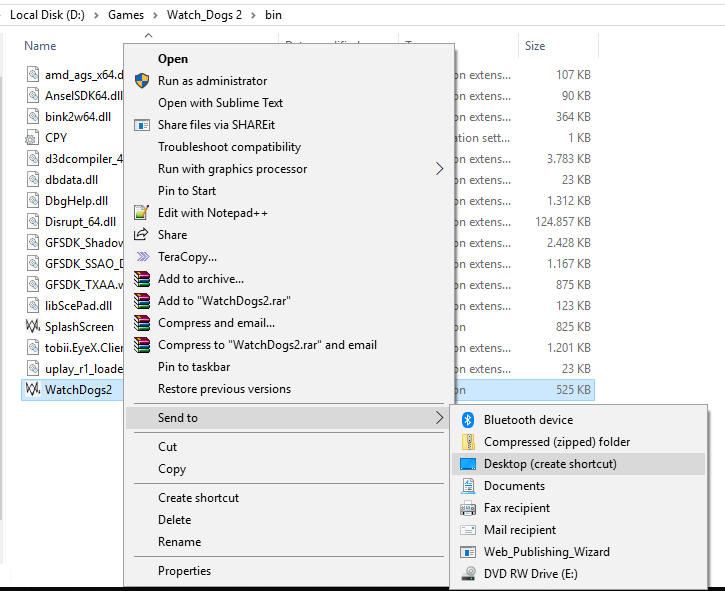Click the amd_ags_x64 dll file icon
The height and width of the screenshot is (591, 725).
tap(33, 74)
